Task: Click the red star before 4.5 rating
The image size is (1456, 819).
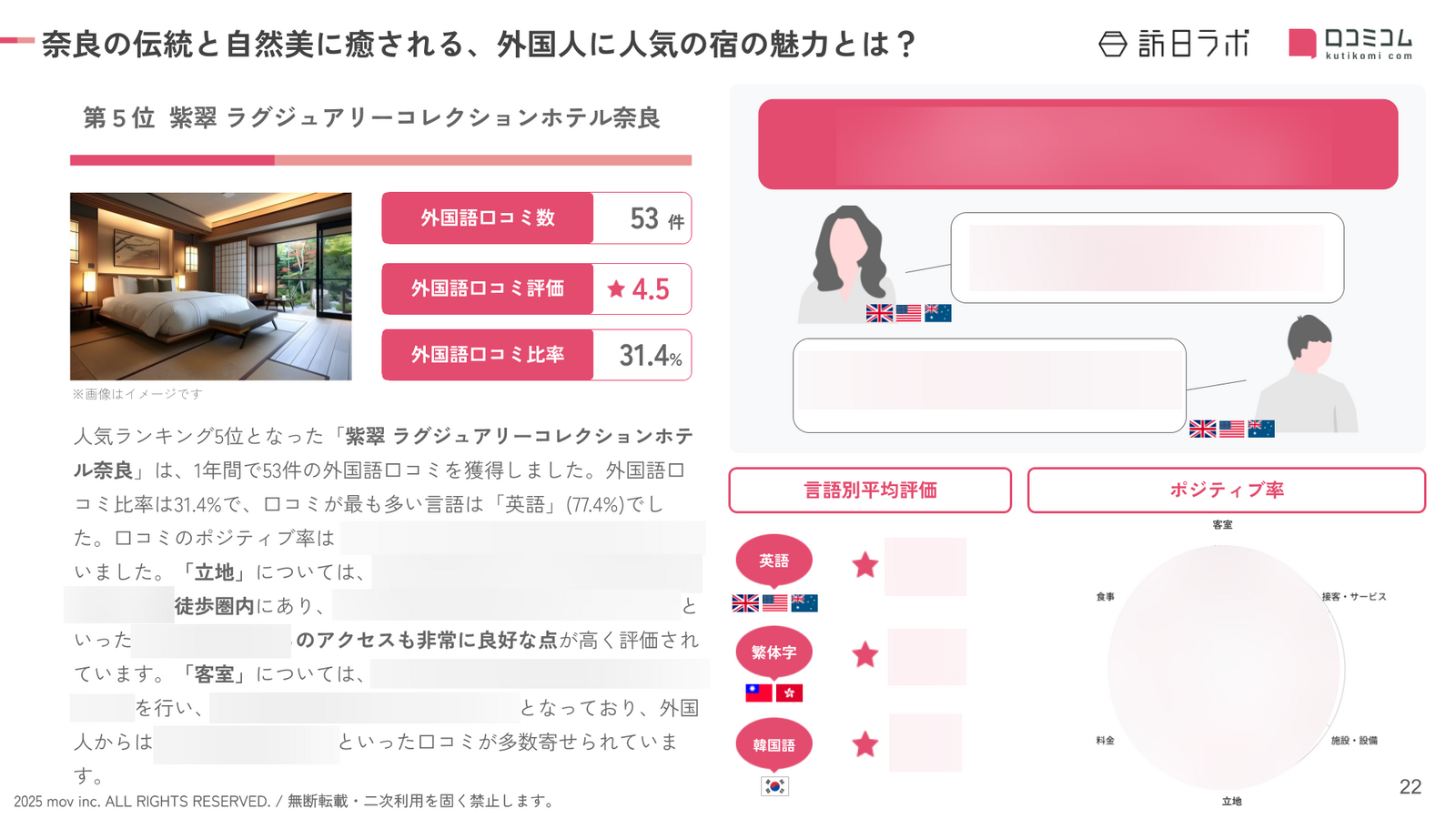Action: pyautogui.click(x=616, y=289)
